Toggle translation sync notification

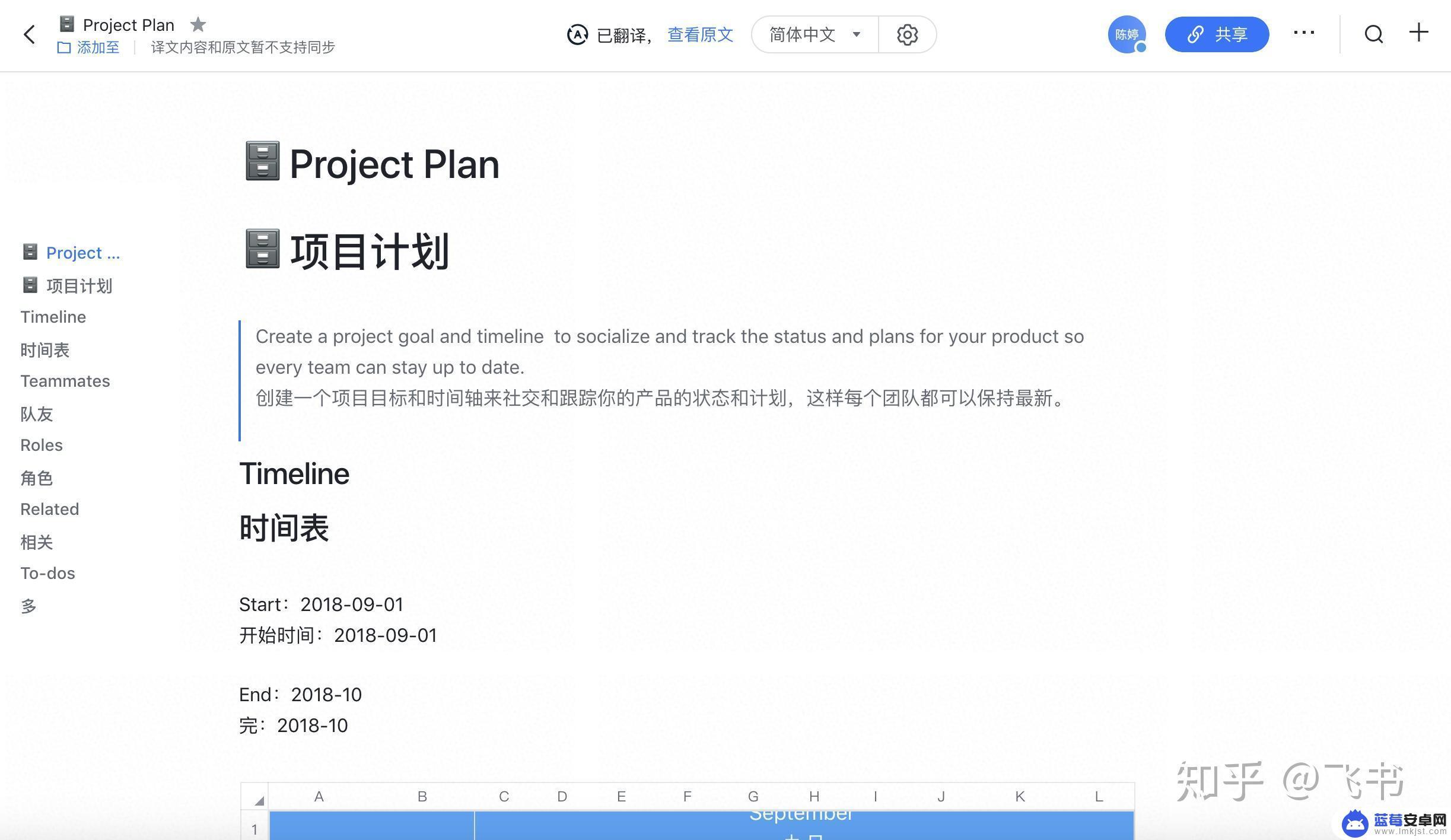click(x=243, y=47)
